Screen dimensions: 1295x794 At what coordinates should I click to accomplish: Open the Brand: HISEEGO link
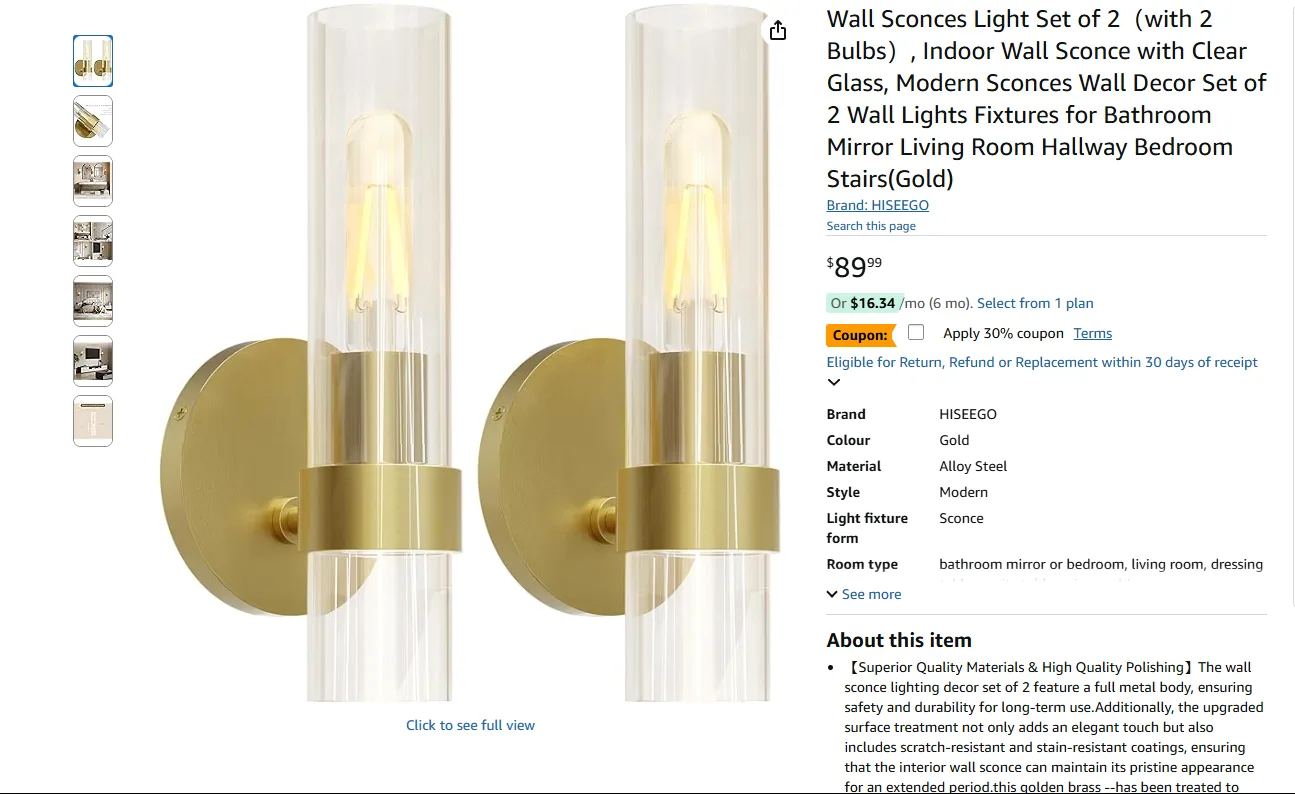coord(877,205)
